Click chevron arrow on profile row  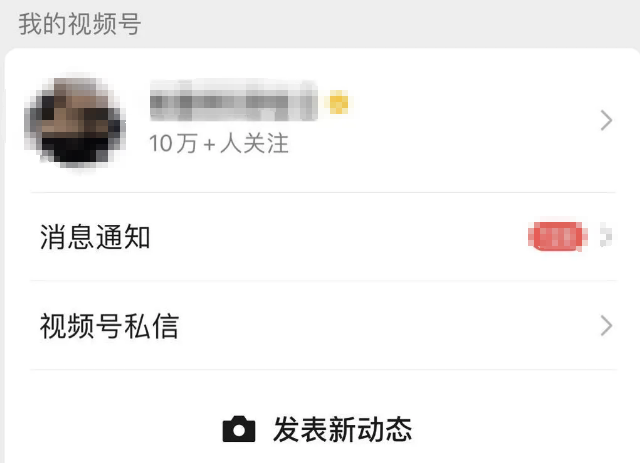tap(607, 120)
